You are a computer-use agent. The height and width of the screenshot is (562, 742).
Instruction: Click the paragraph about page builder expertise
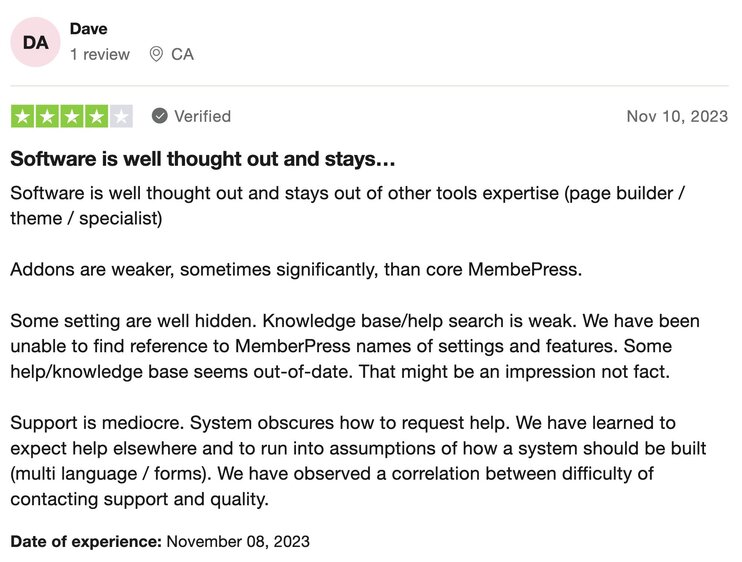(346, 203)
